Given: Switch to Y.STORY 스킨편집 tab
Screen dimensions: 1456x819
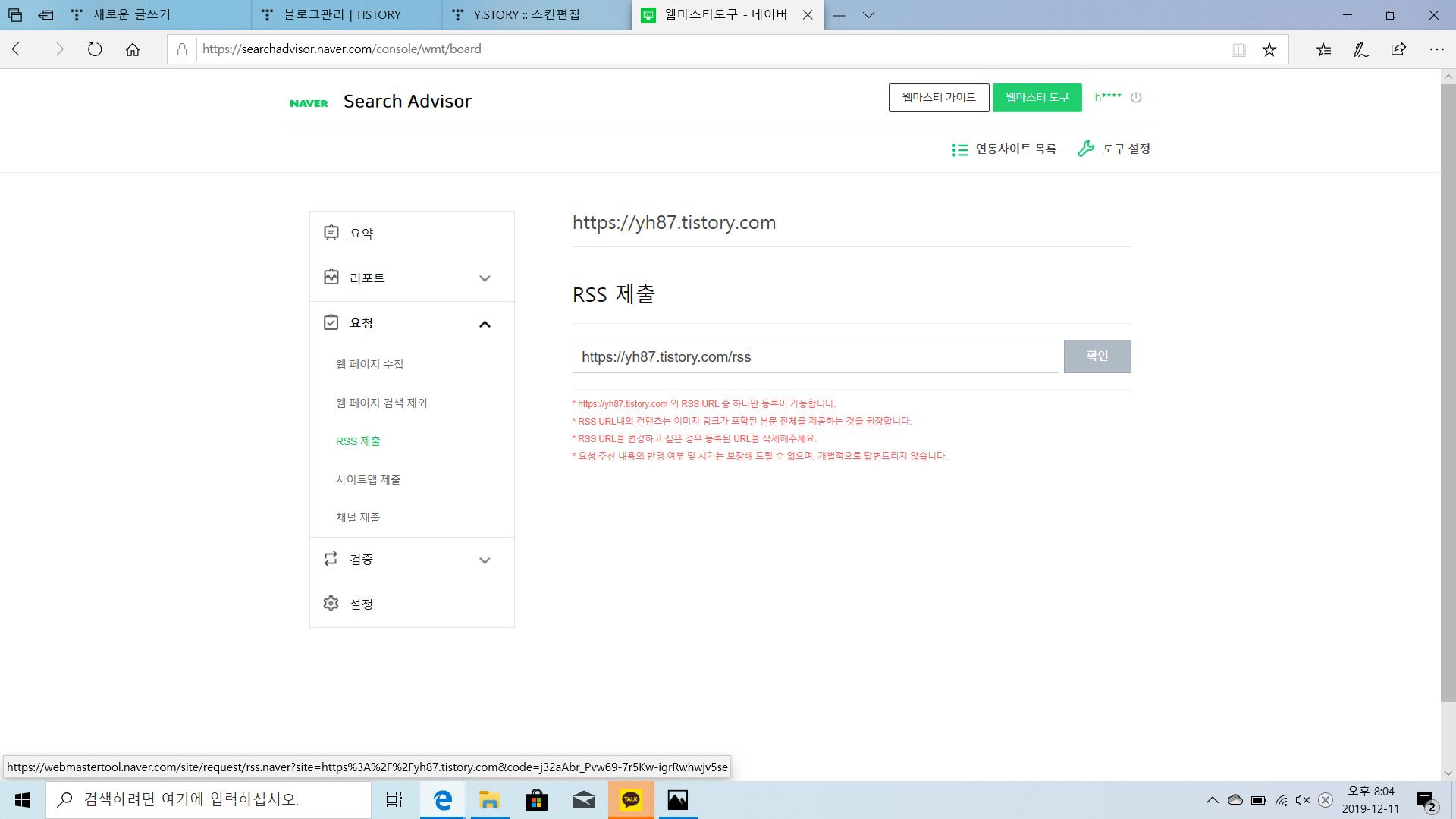Looking at the screenshot, I should coord(537,15).
